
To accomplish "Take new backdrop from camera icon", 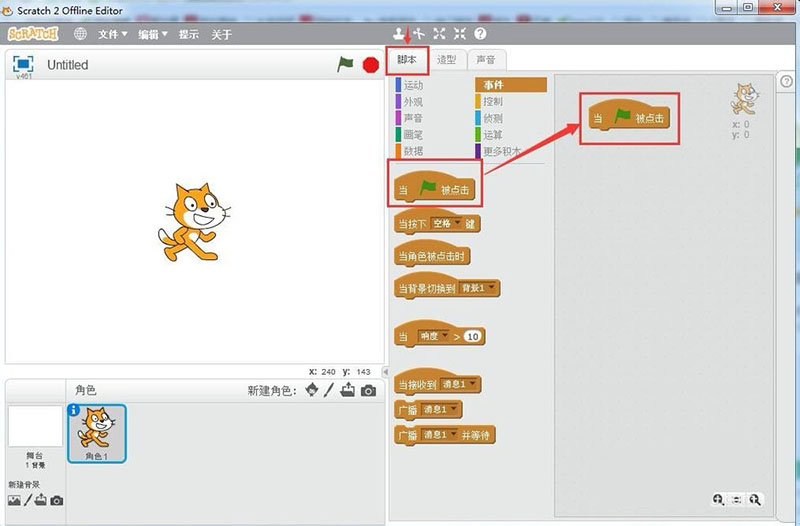I will [57, 500].
